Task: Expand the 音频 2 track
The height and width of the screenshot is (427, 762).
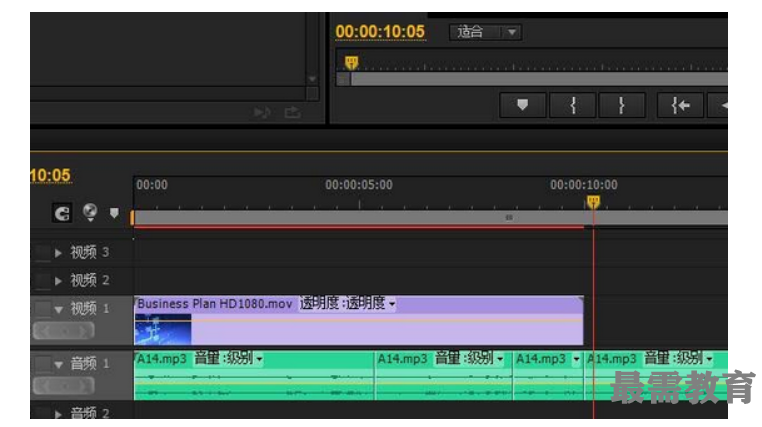Action: tap(58, 414)
